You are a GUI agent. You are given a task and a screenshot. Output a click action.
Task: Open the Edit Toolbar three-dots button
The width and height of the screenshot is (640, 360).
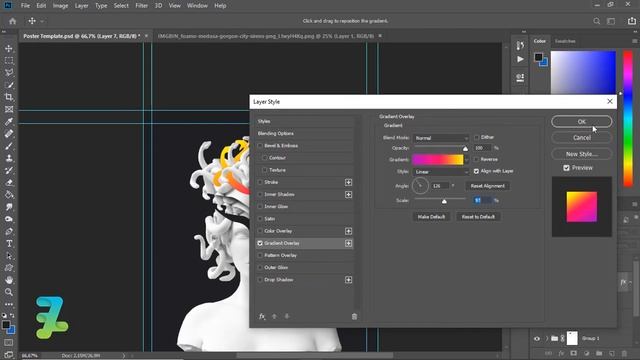pos(9,304)
